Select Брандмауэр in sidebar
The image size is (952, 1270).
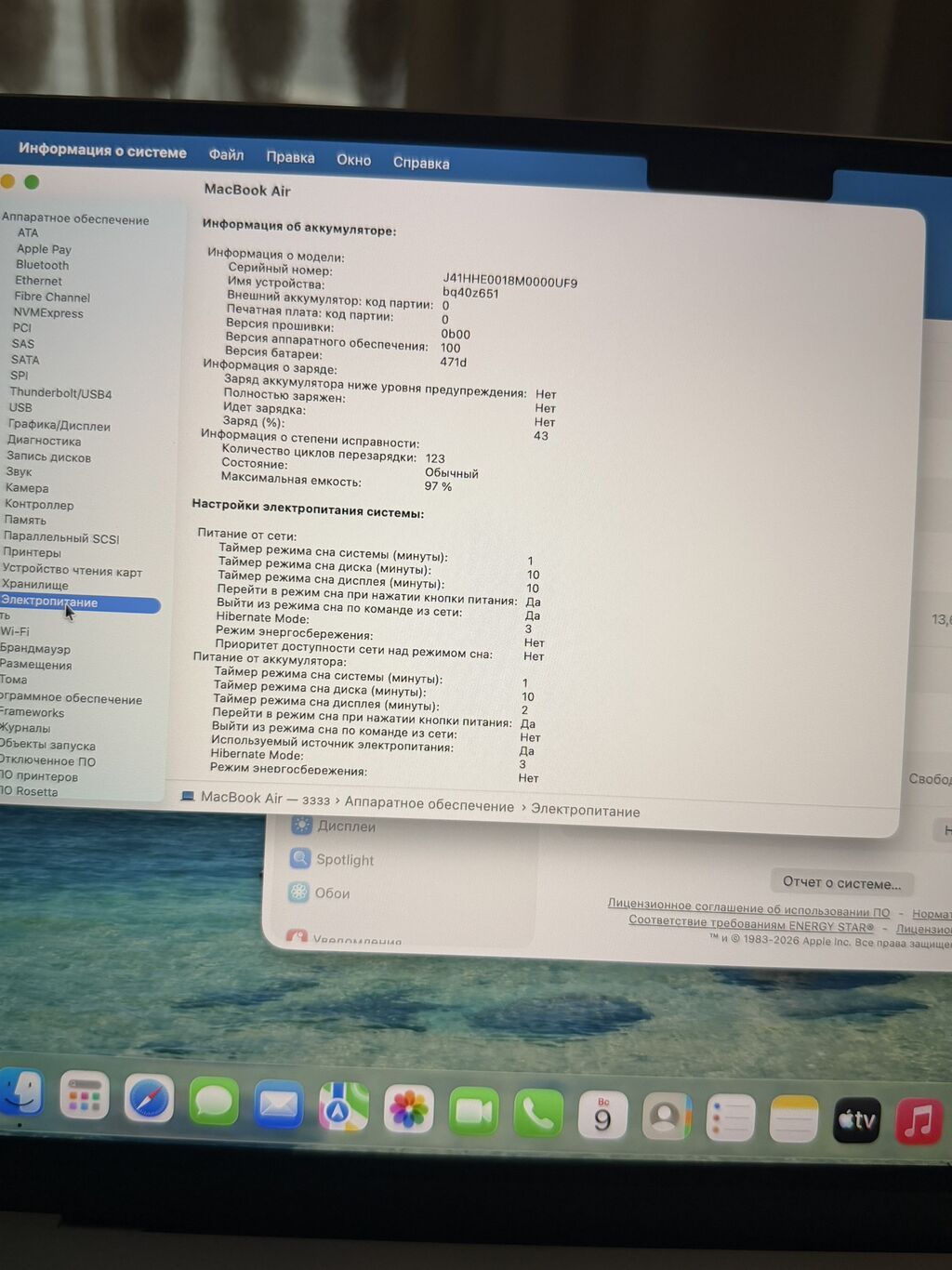[x=35, y=648]
